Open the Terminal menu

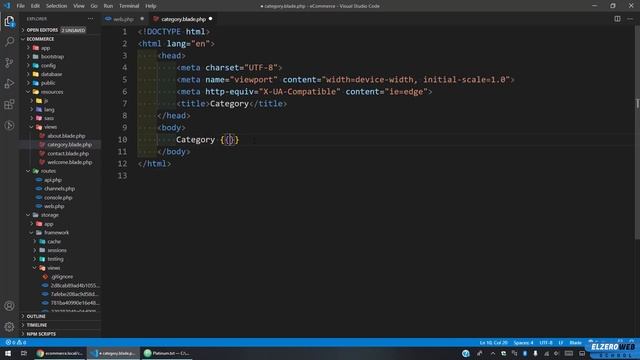pyautogui.click(x=129, y=6)
